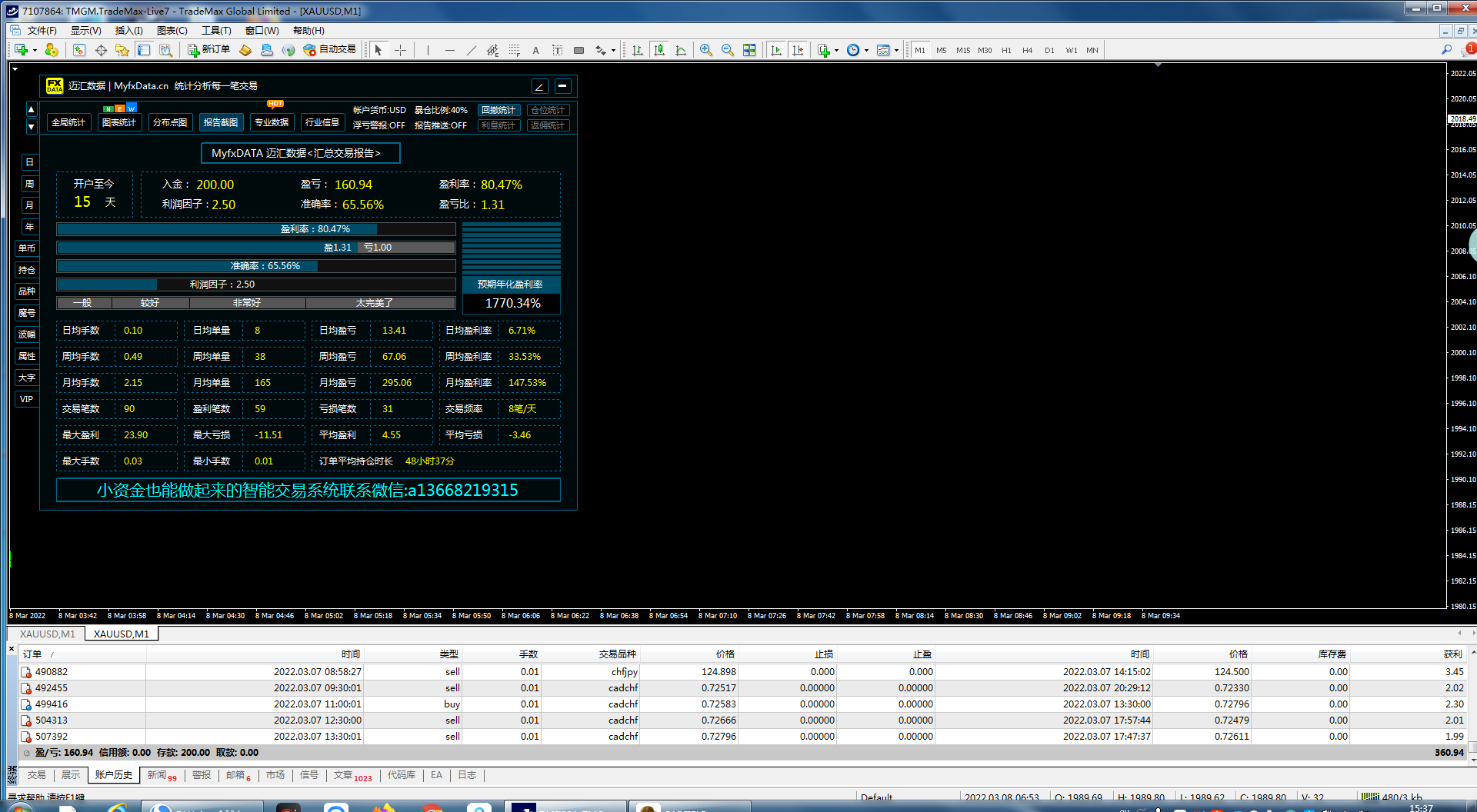Click the 利润因子 2.50 progress bar

256,285
